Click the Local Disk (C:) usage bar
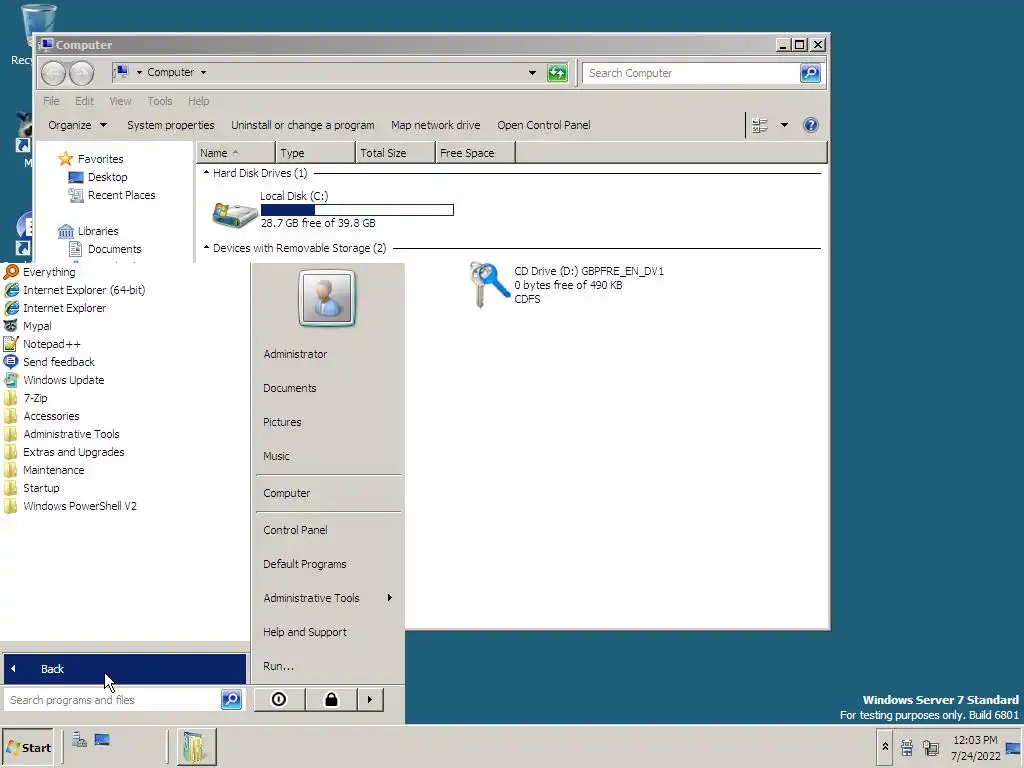1024x768 pixels. coord(357,210)
